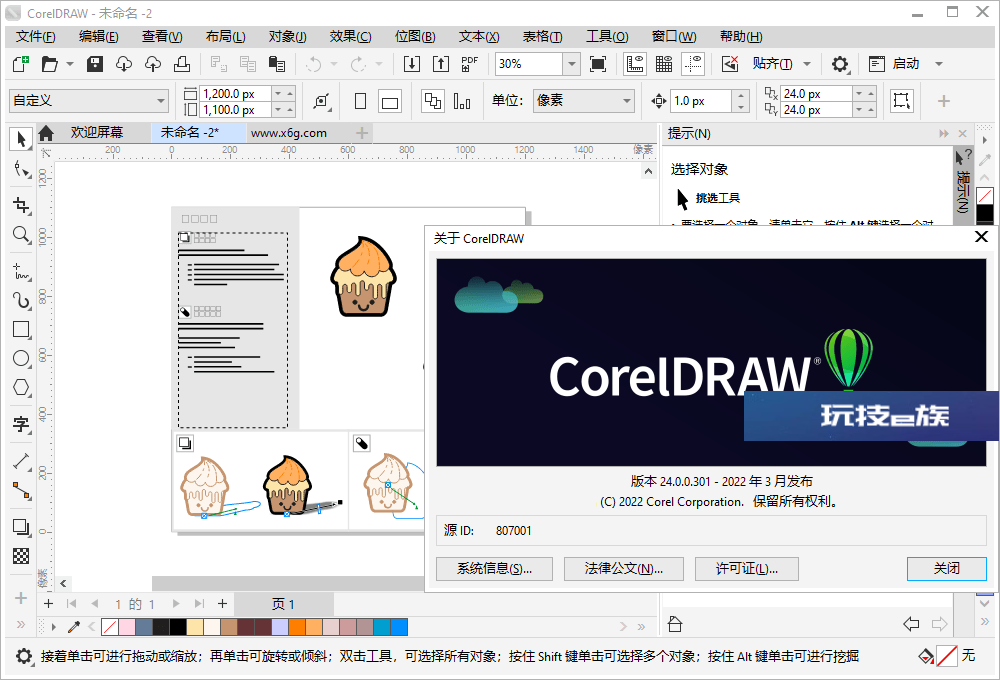1000x680 pixels.
Task: Select the Artistic Media tool
Action: pos(21,300)
